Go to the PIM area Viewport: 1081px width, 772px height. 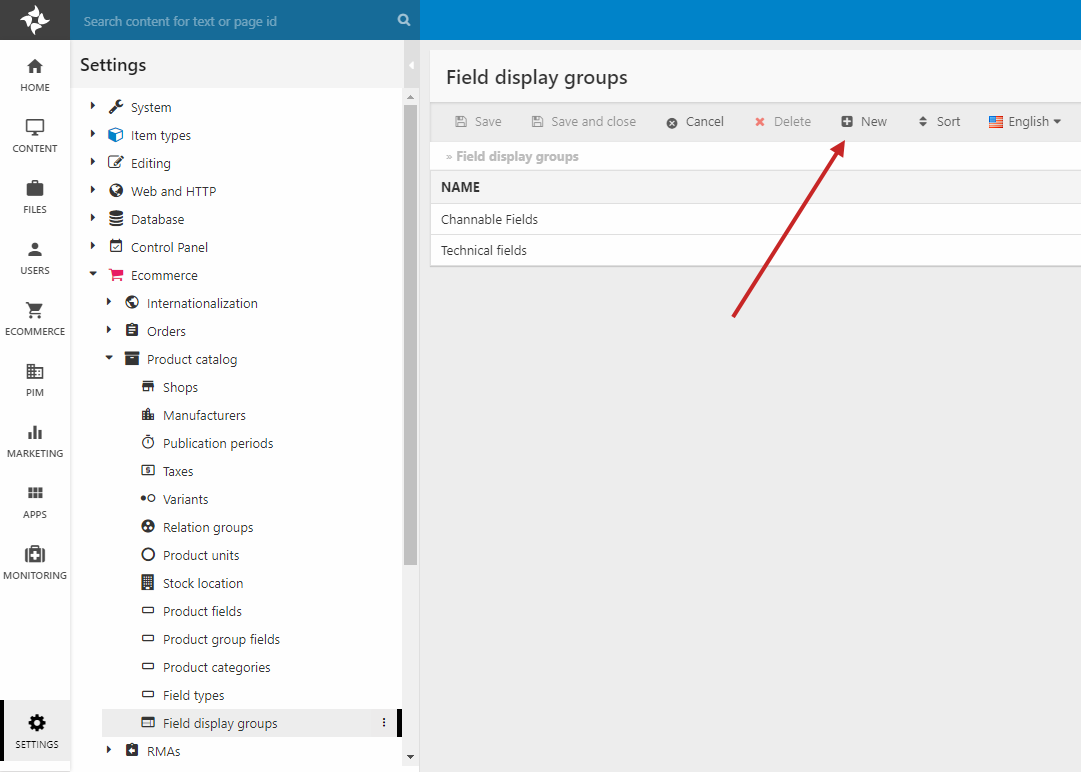tap(35, 380)
